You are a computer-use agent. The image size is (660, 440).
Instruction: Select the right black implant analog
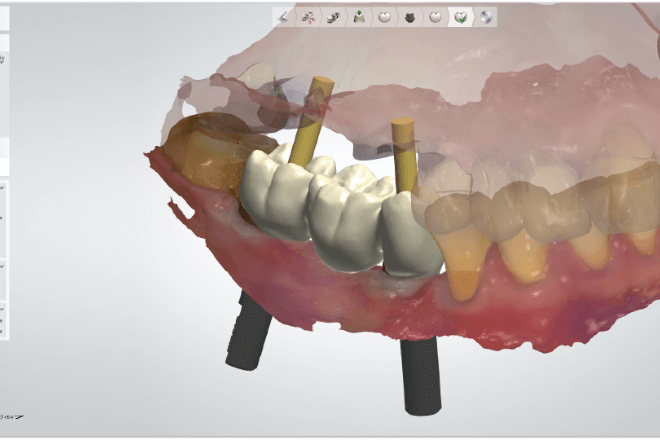pyautogui.click(x=421, y=375)
